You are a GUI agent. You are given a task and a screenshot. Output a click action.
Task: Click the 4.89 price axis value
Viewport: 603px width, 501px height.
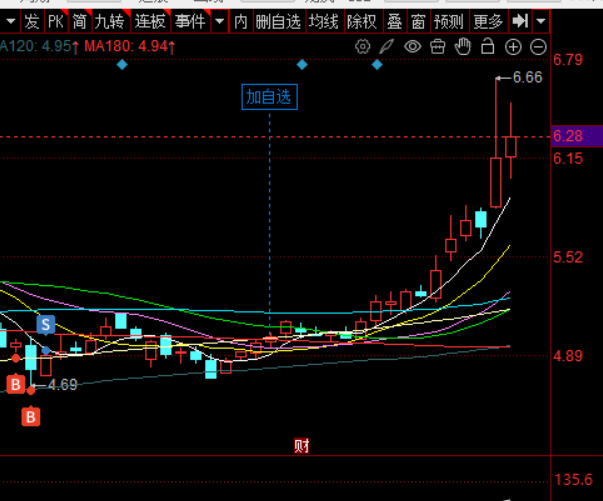click(568, 356)
